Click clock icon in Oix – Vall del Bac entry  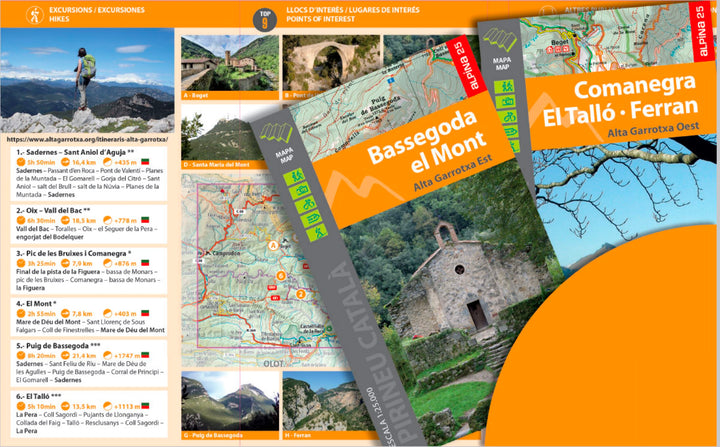pos(21,220)
